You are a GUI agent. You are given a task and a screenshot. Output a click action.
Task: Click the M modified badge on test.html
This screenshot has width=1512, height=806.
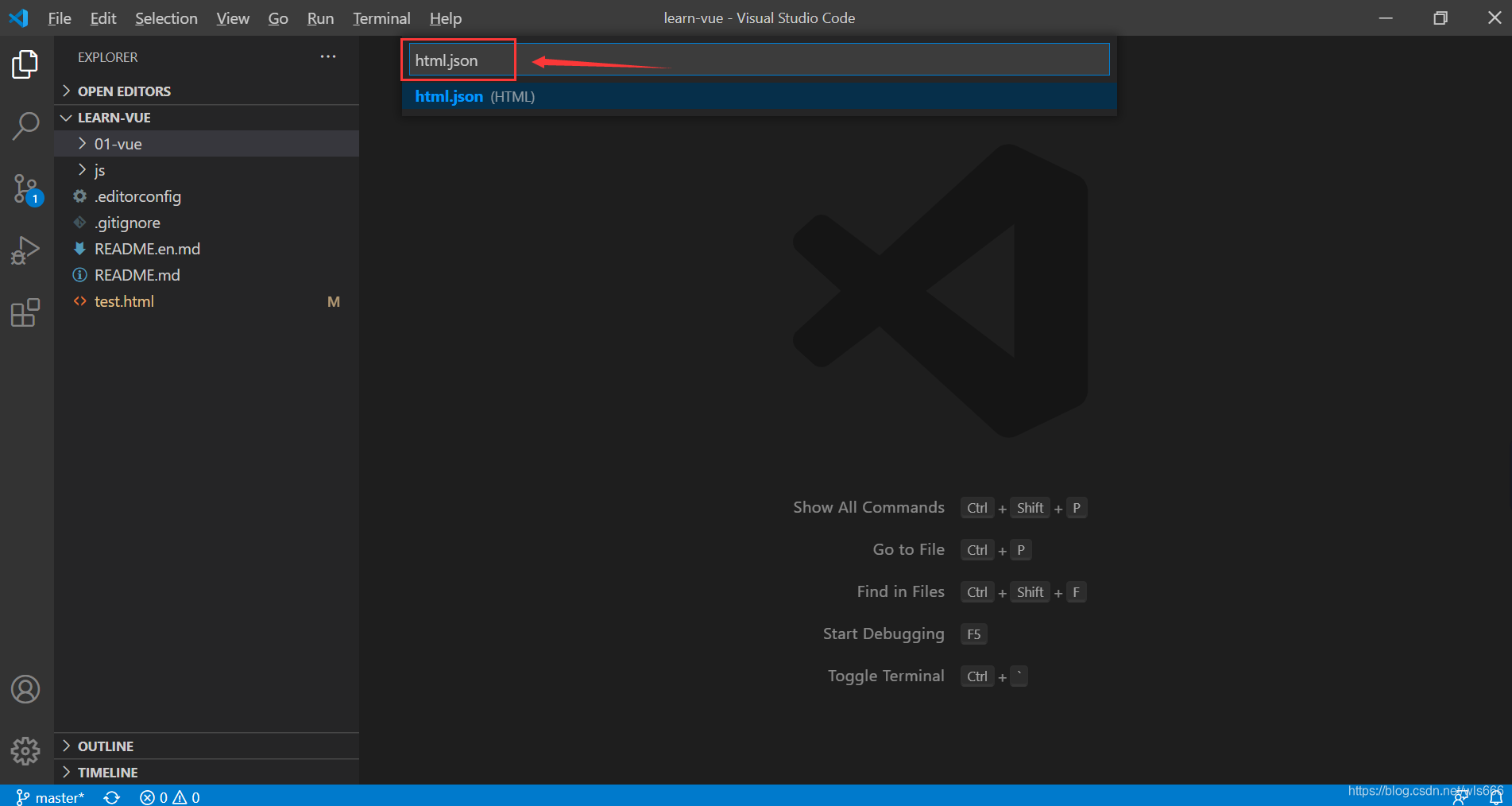pos(334,301)
